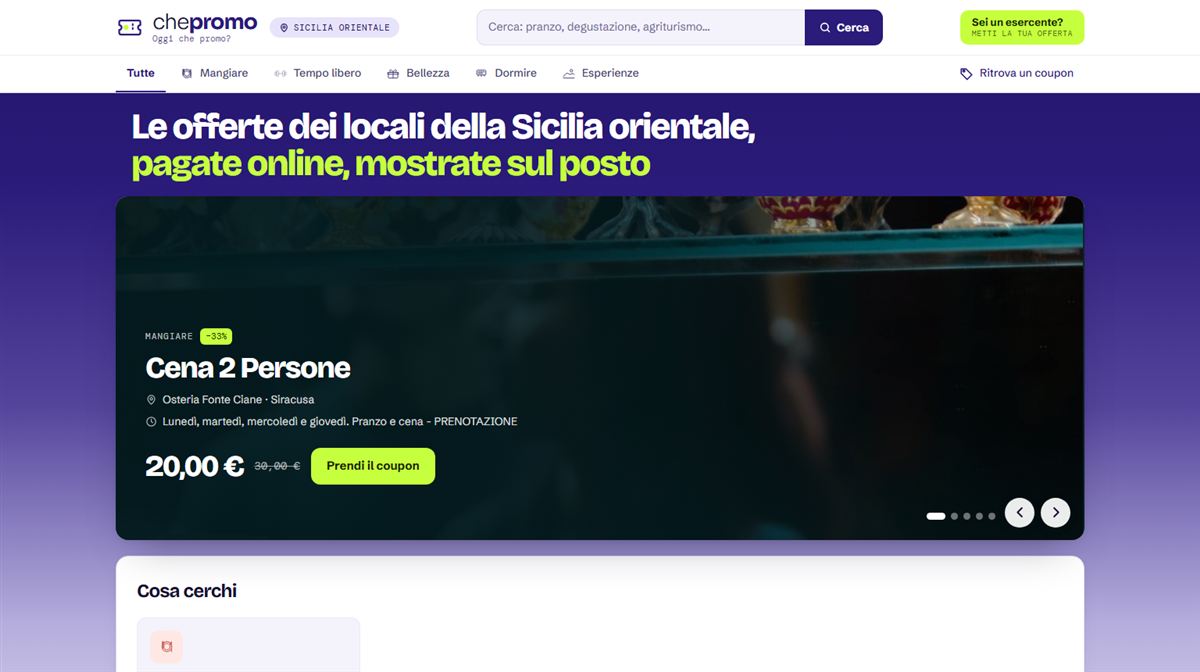The width and height of the screenshot is (1200, 672).
Task: Click the featured offer banner image
Action: (600, 368)
